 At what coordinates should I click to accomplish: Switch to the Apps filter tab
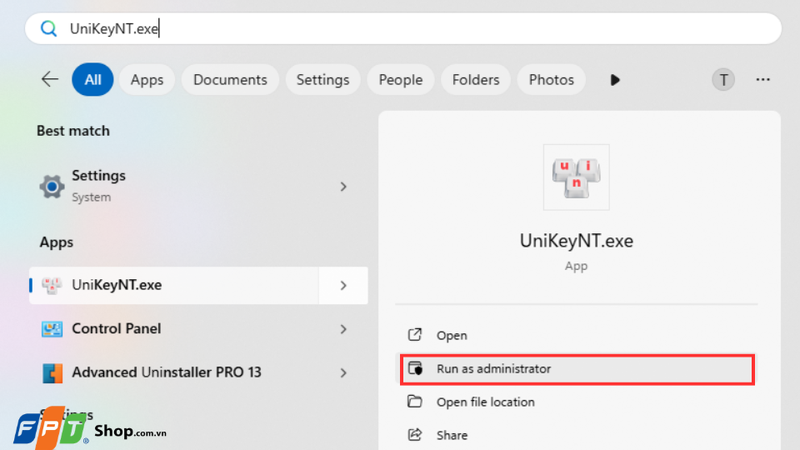point(147,80)
